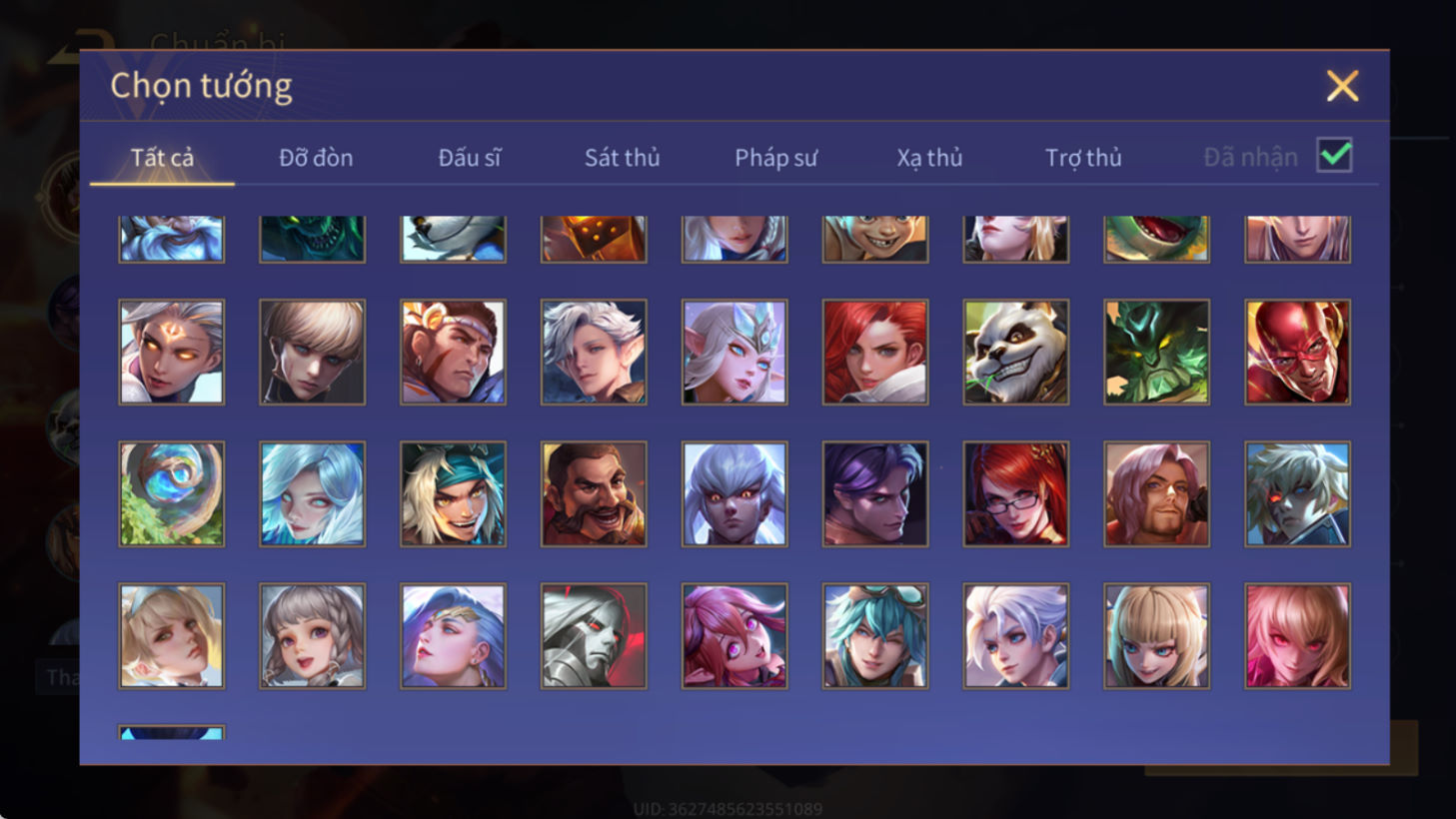Pick the red-haired hero with glasses
This screenshot has height=819, width=1456.
pyautogui.click(x=1015, y=494)
